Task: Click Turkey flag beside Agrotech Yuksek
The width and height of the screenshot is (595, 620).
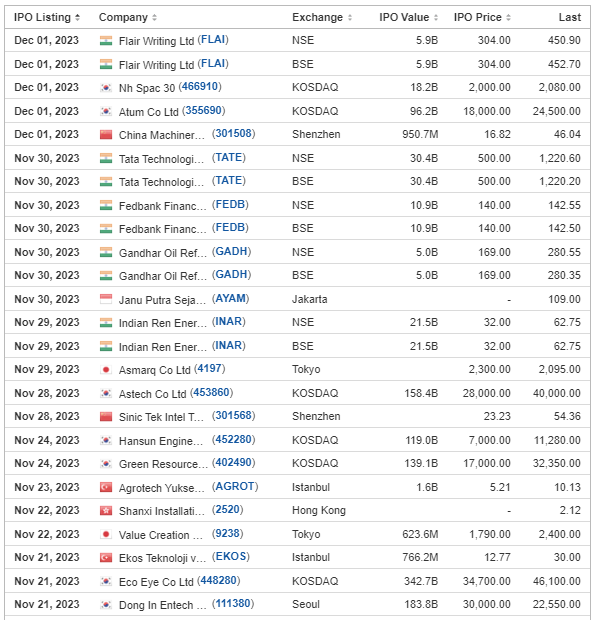Action: 106,488
